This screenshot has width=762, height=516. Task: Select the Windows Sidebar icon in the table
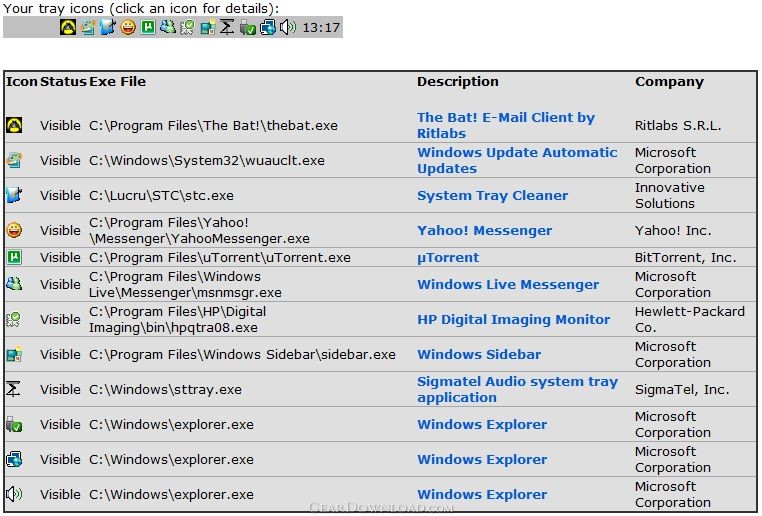click(x=14, y=354)
